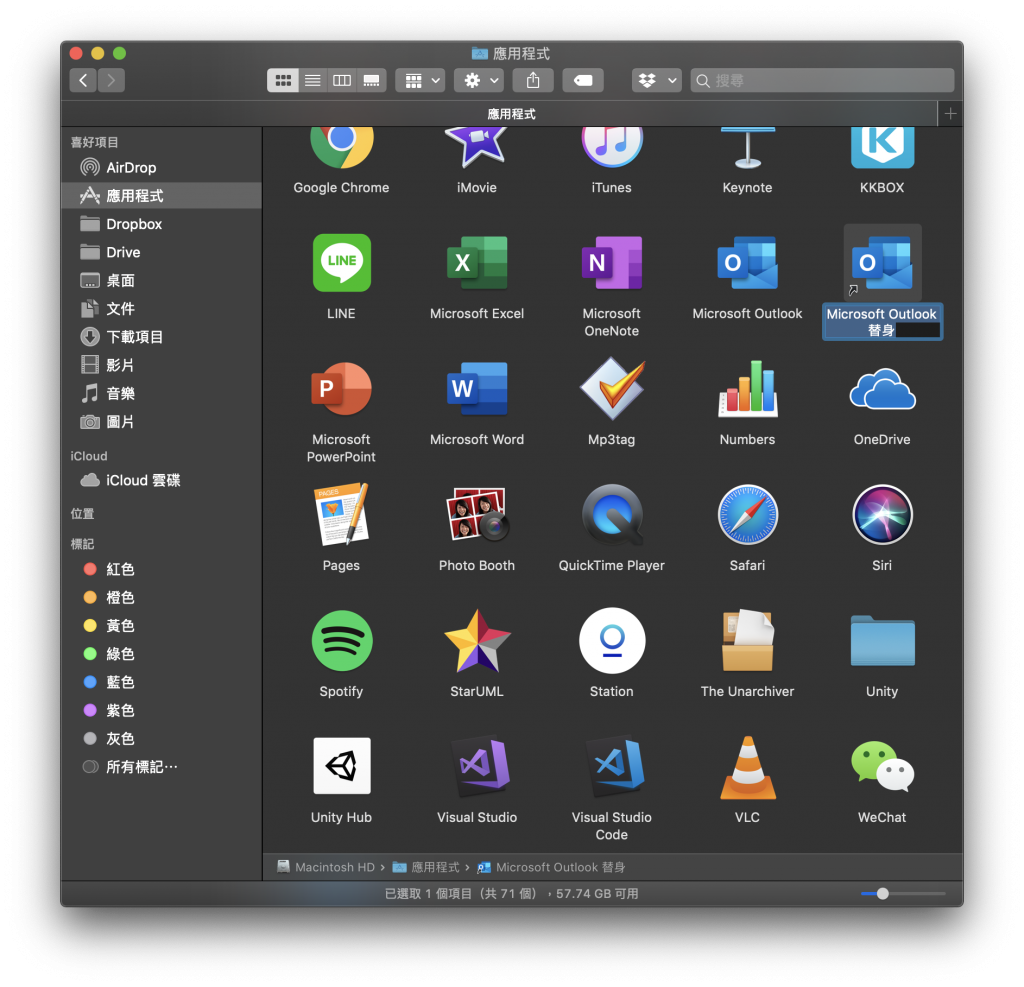This screenshot has height=987, width=1024.
Task: Select the OneDrive cloud icon
Action: click(882, 389)
